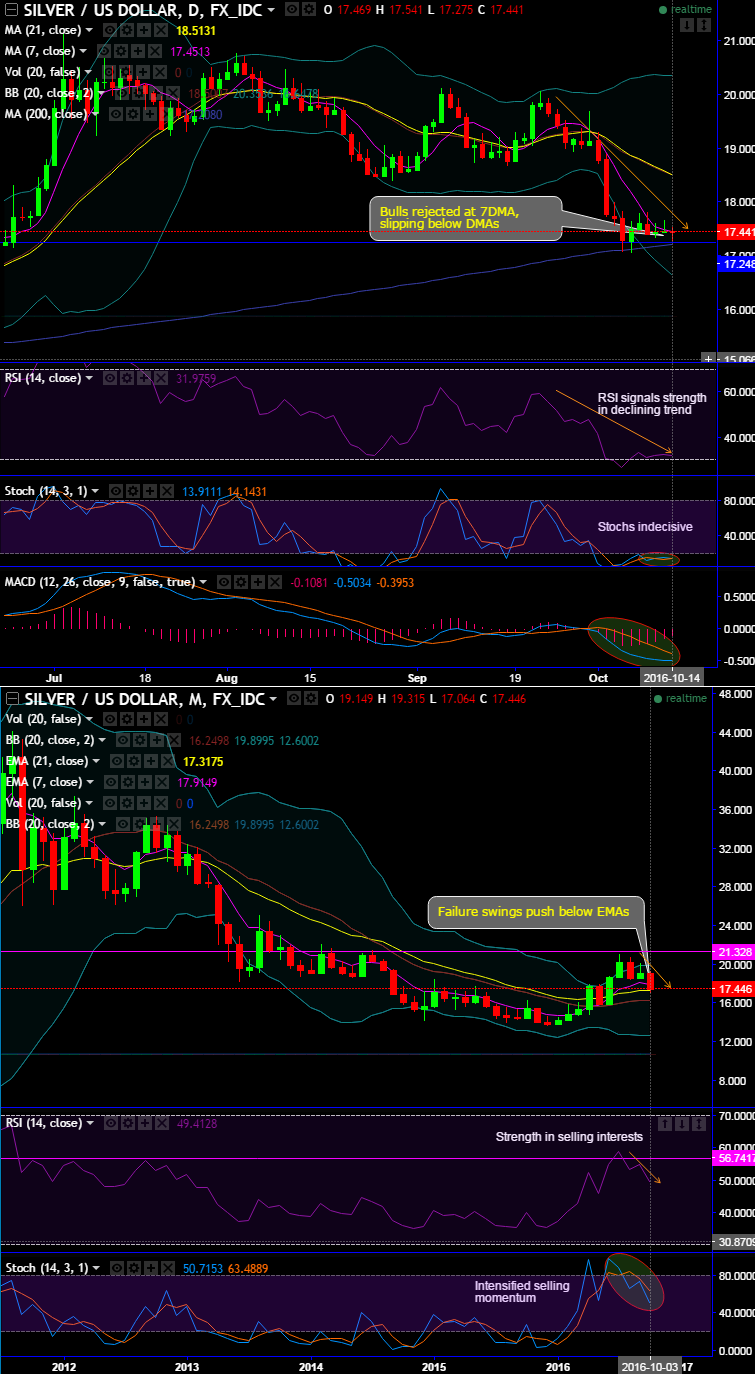This screenshot has width=755, height=1374.
Task: Remove MACD indicator with X icon
Action: pos(274,582)
